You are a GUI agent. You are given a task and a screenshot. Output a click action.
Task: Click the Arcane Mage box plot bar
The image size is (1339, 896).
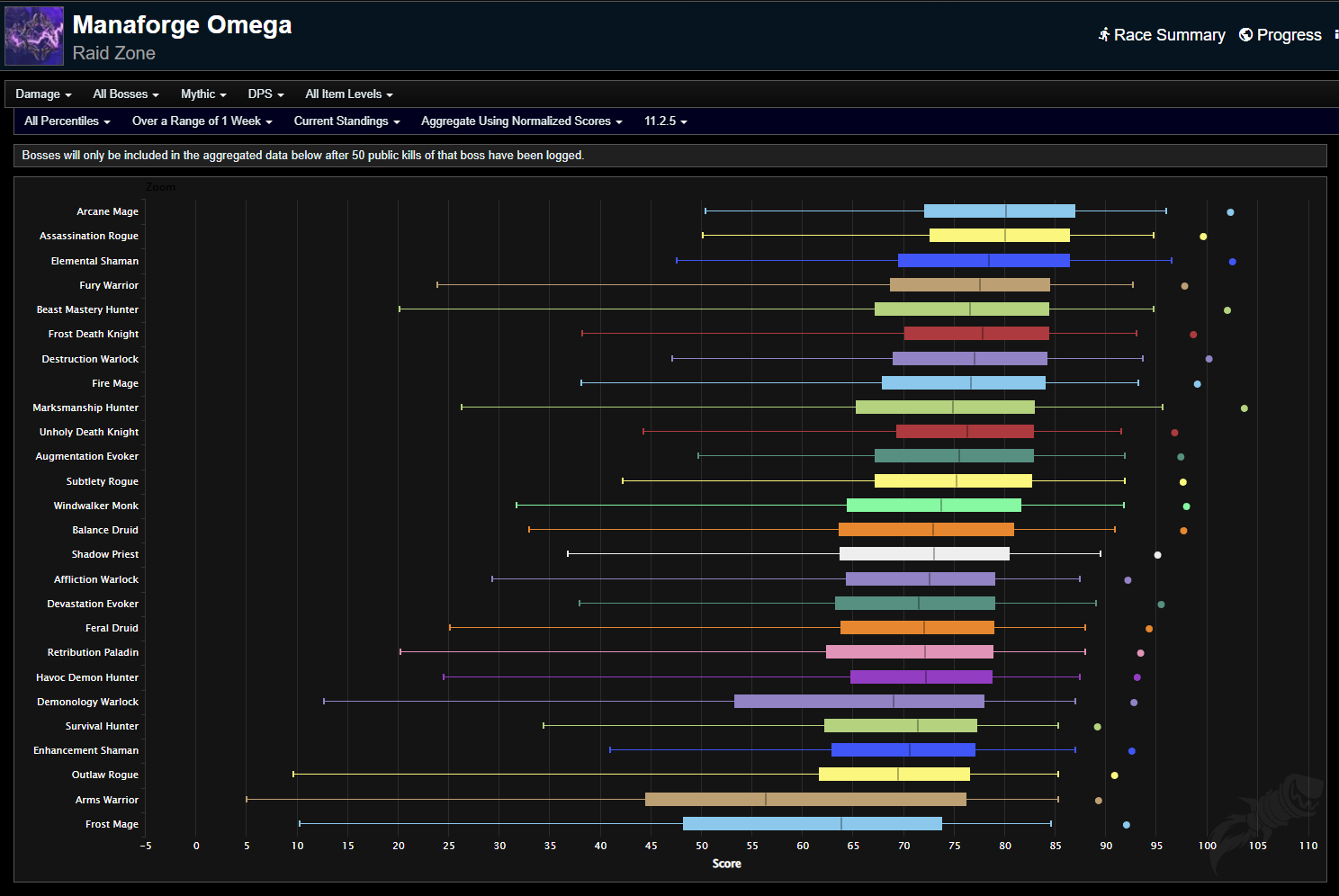coord(999,211)
